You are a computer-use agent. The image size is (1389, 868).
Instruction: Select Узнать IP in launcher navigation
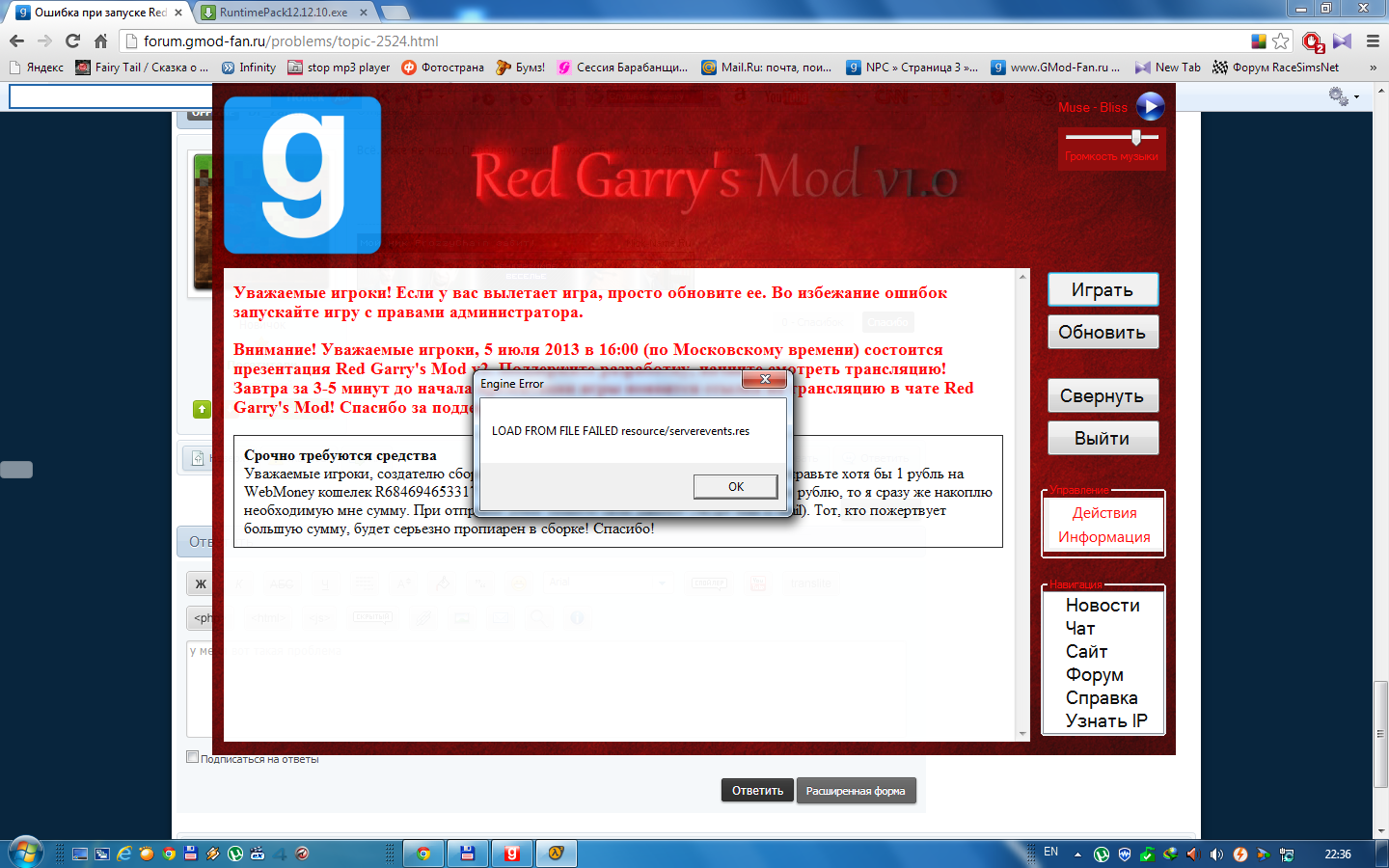(x=1106, y=721)
